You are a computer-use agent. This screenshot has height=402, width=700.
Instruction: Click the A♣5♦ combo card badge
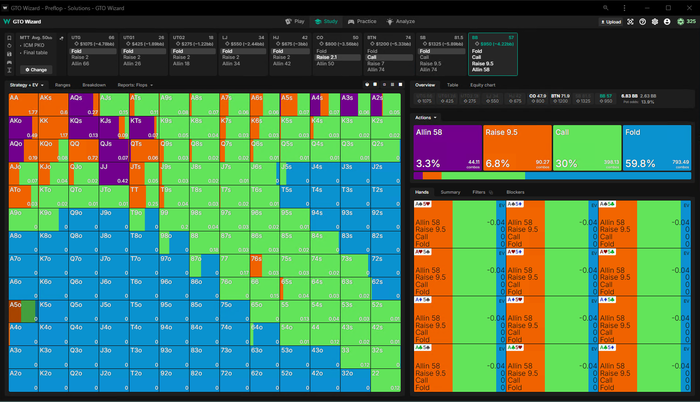608,348
